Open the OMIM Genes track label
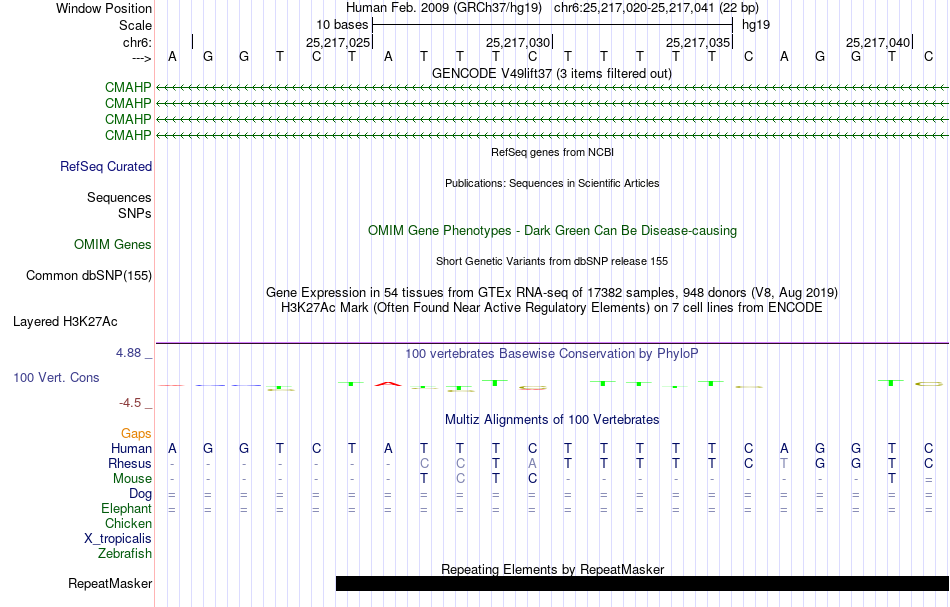Viewport: 950px width, 607px height. 113,244
